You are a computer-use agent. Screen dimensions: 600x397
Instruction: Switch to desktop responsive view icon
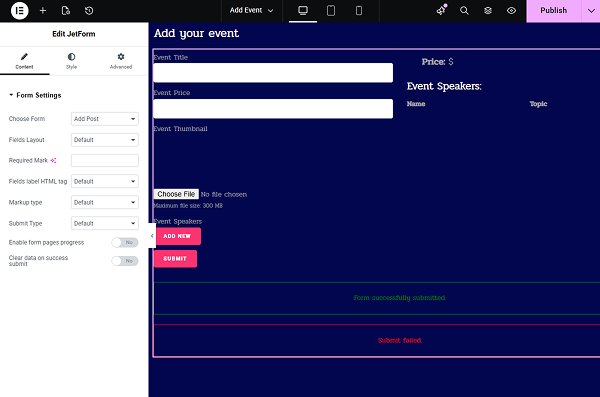pyautogui.click(x=303, y=10)
